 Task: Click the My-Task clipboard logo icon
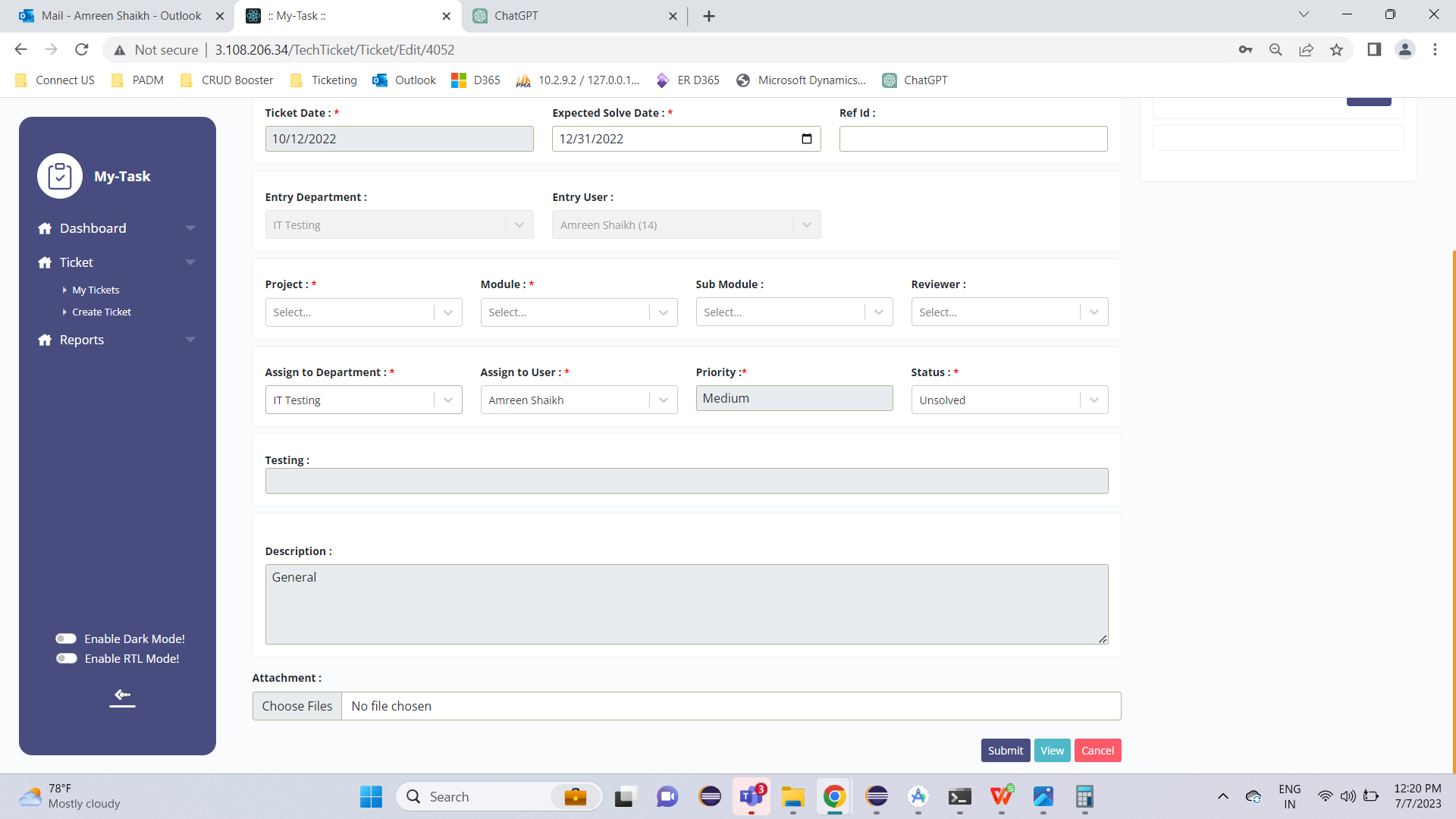[60, 176]
